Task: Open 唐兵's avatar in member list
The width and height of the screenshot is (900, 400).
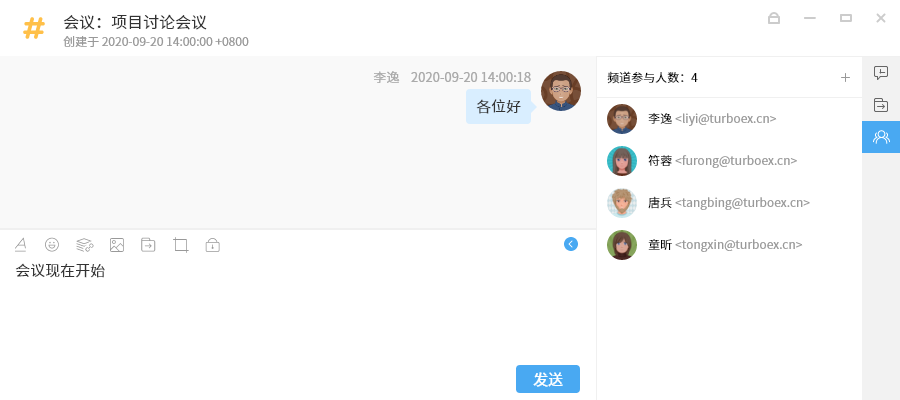Action: 622,203
